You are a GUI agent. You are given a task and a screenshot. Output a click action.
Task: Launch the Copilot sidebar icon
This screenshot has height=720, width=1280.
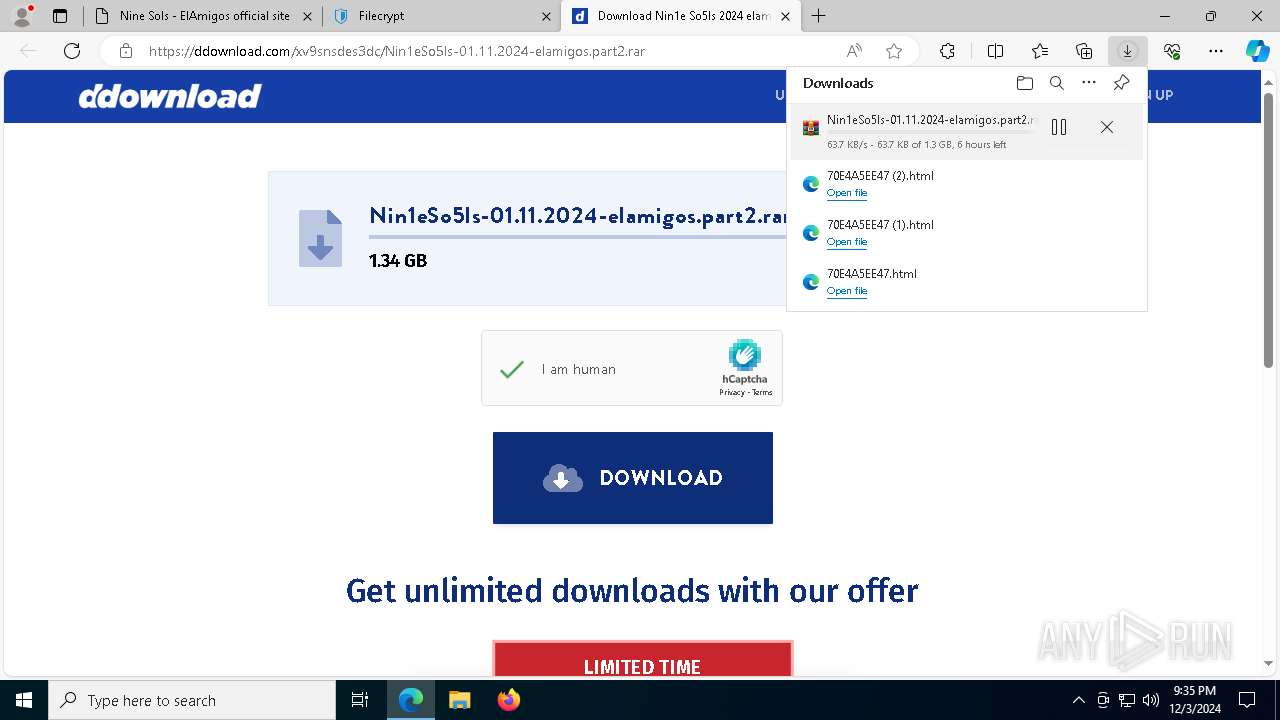[1257, 51]
